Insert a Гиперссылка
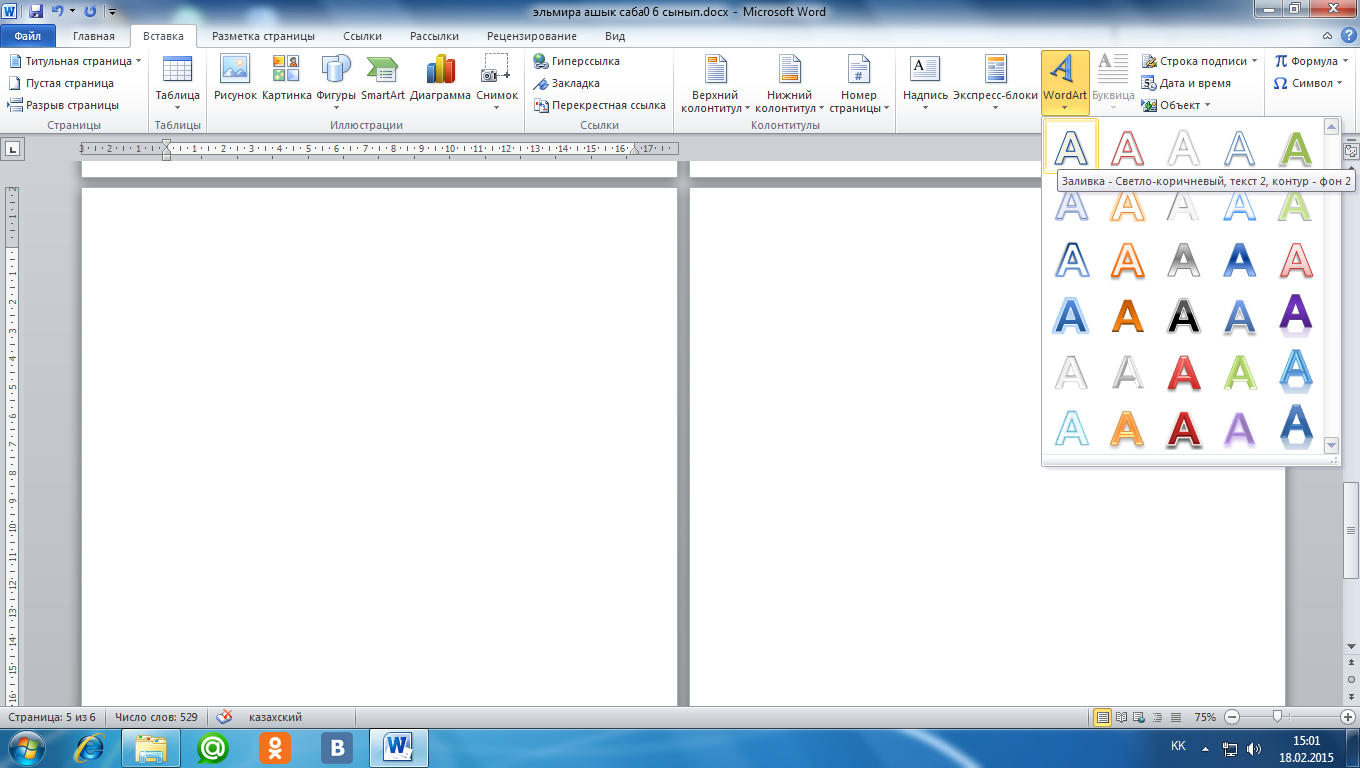This screenshot has width=1360, height=768. (x=577, y=61)
